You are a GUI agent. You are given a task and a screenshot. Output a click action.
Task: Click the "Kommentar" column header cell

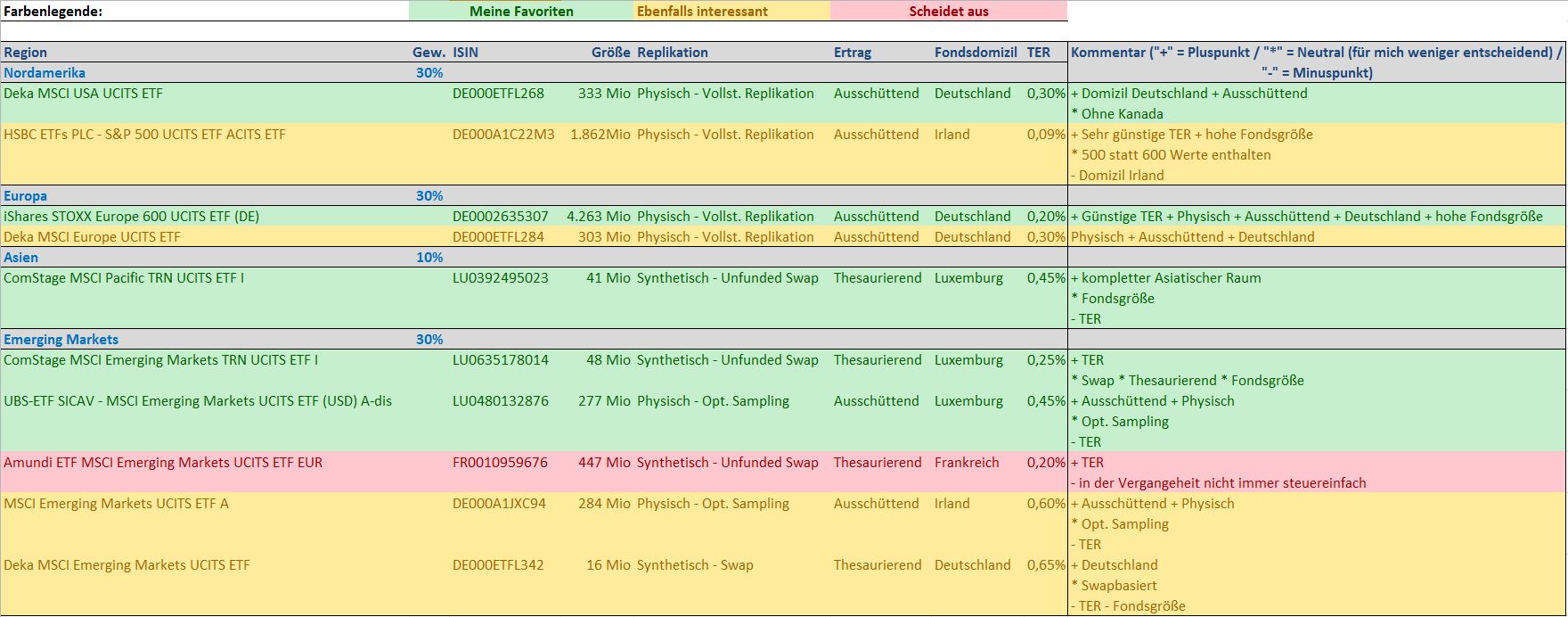[1316, 62]
